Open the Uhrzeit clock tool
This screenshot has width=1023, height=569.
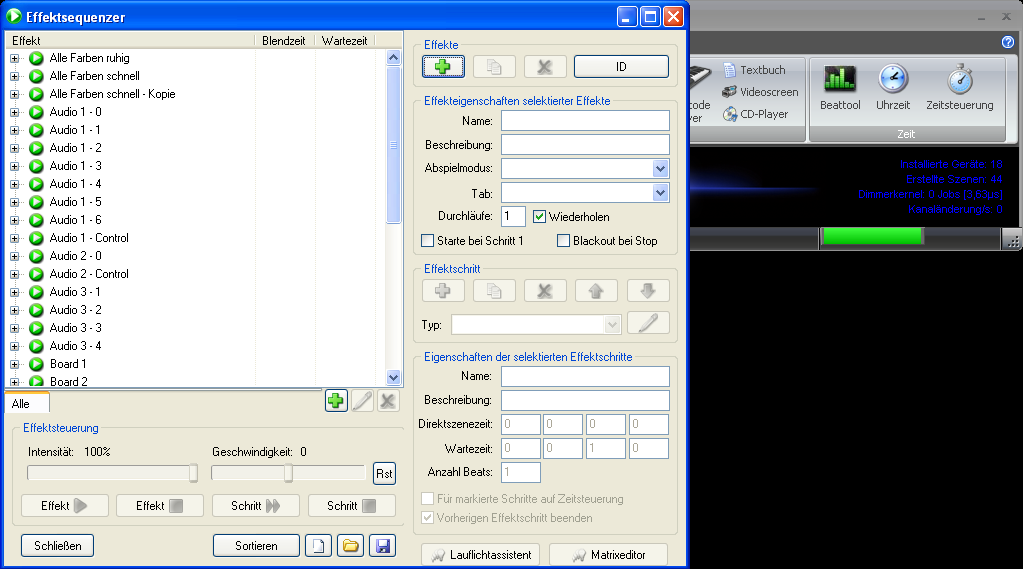[892, 87]
